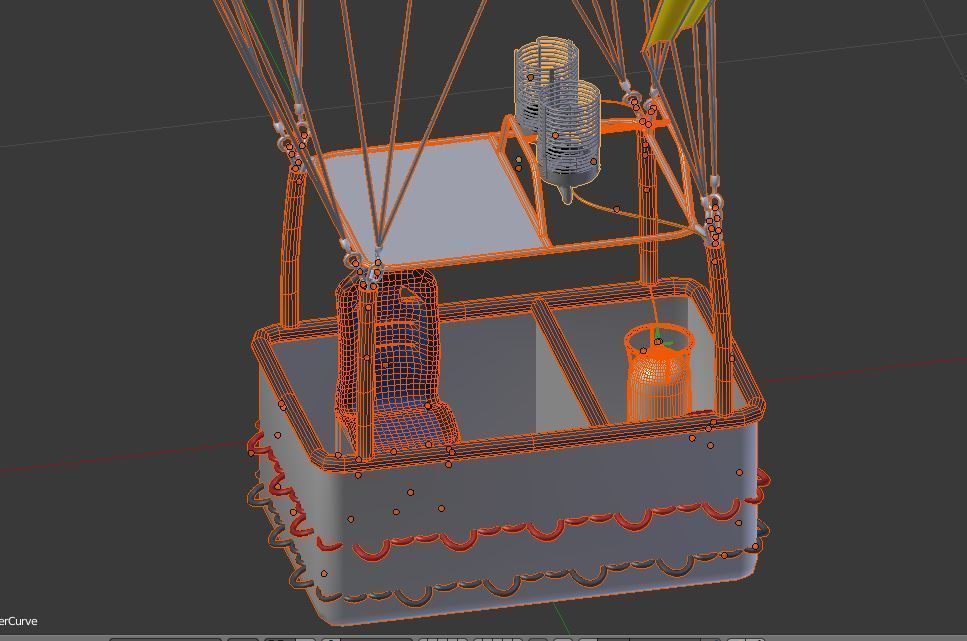
Task: Select the orange gas cylinder in the basket
Action: 657,373
